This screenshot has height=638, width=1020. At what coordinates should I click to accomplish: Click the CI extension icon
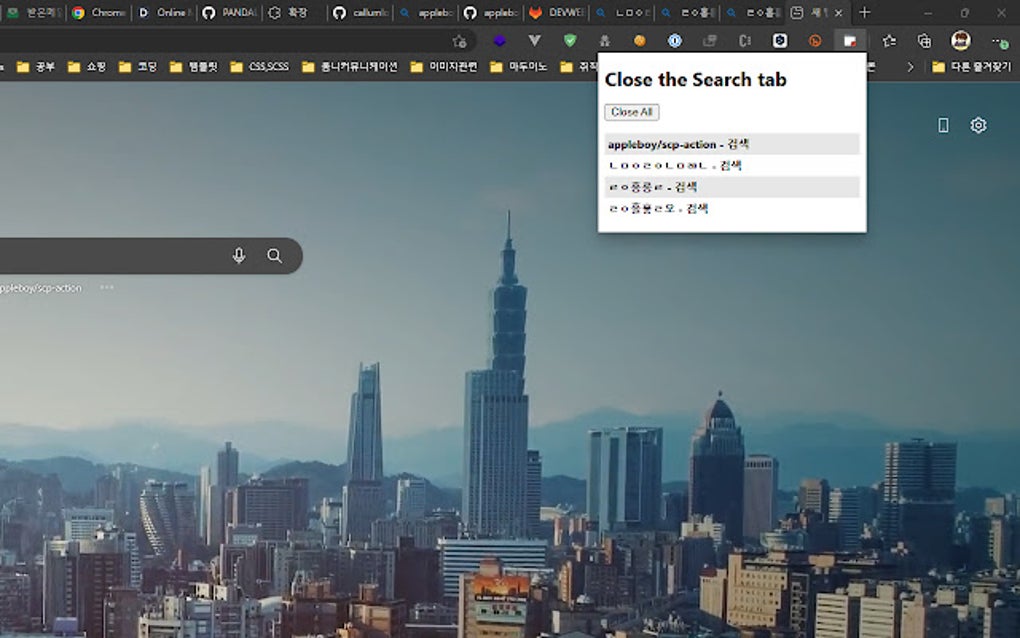[x=745, y=40]
